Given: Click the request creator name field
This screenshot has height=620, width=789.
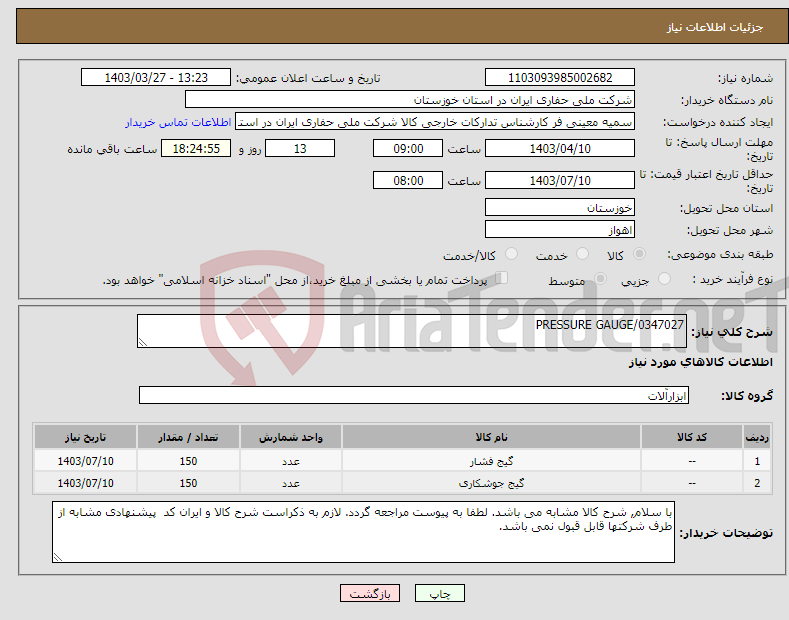Looking at the screenshot, I should [435, 121].
